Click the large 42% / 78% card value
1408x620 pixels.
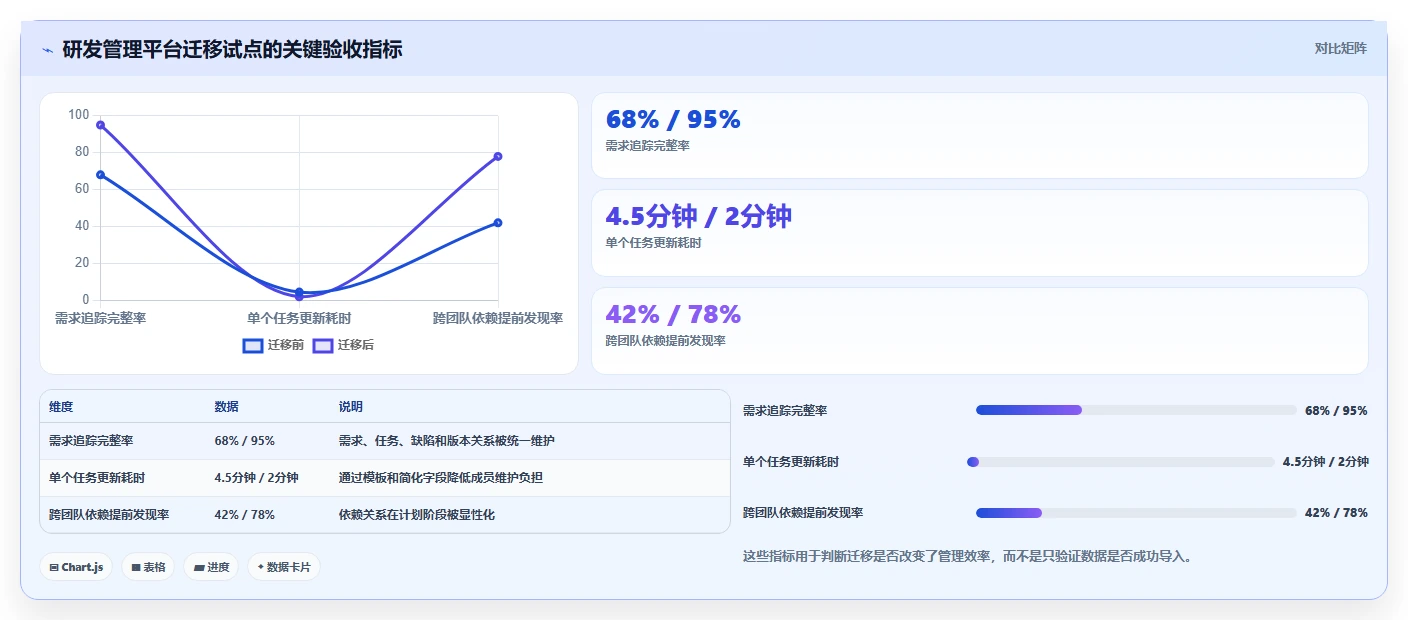pos(673,315)
